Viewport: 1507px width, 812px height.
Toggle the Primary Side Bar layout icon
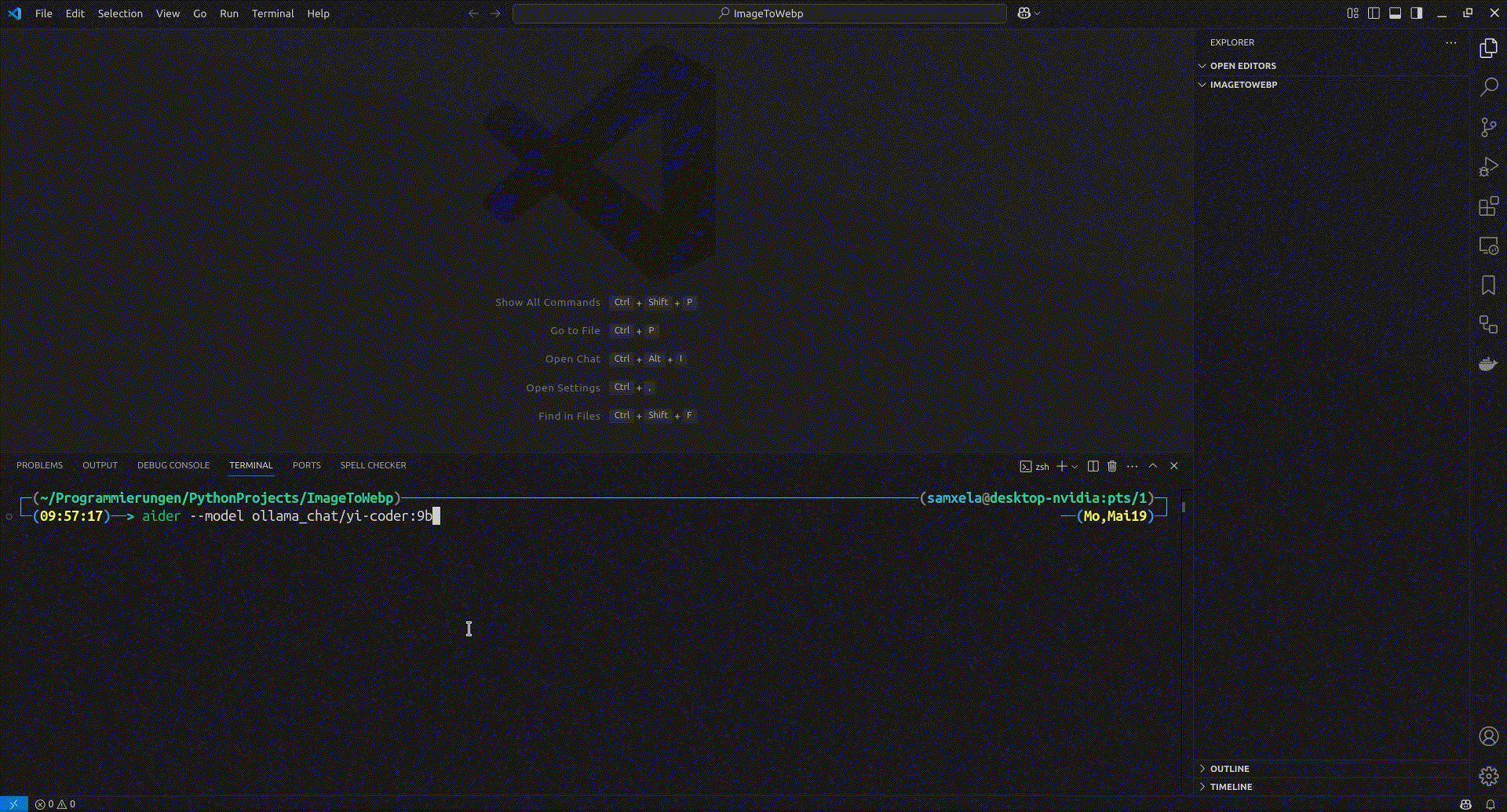point(1374,13)
